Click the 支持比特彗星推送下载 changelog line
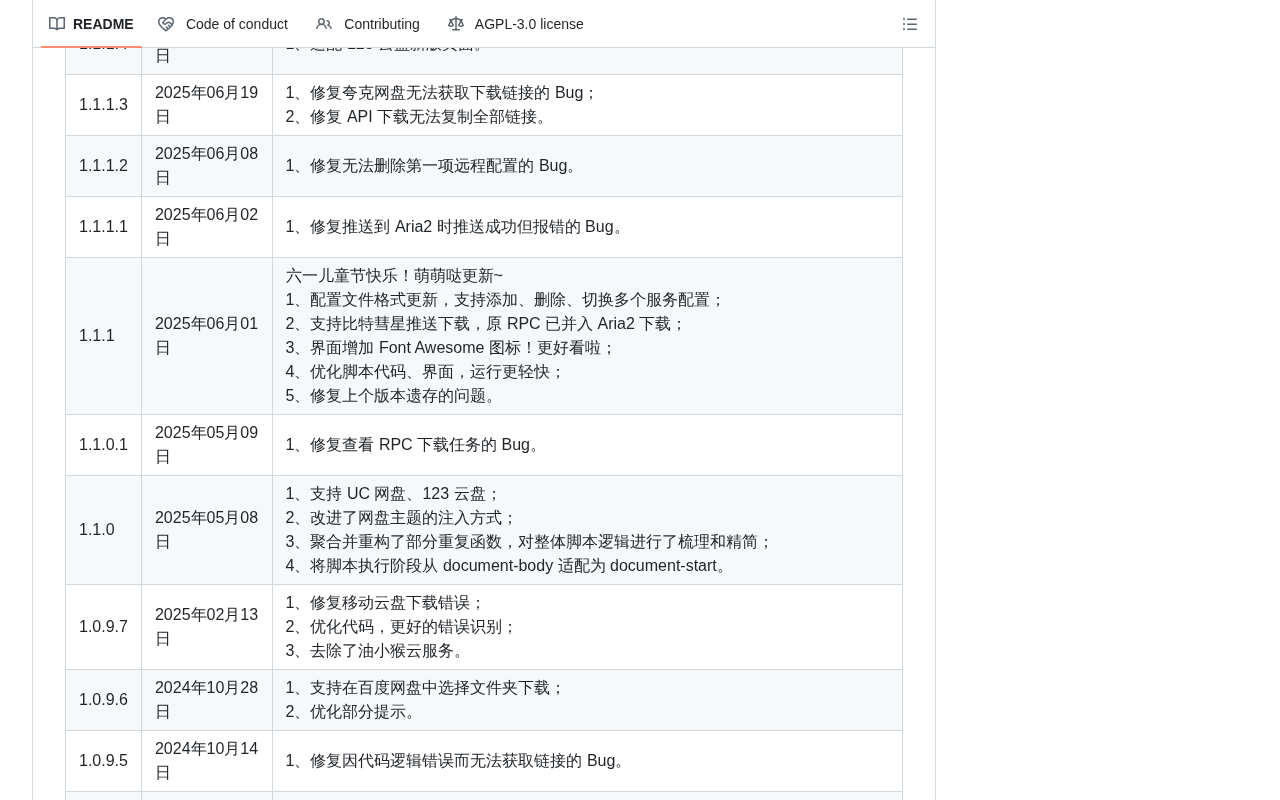The image size is (1280, 800). [x=486, y=324]
